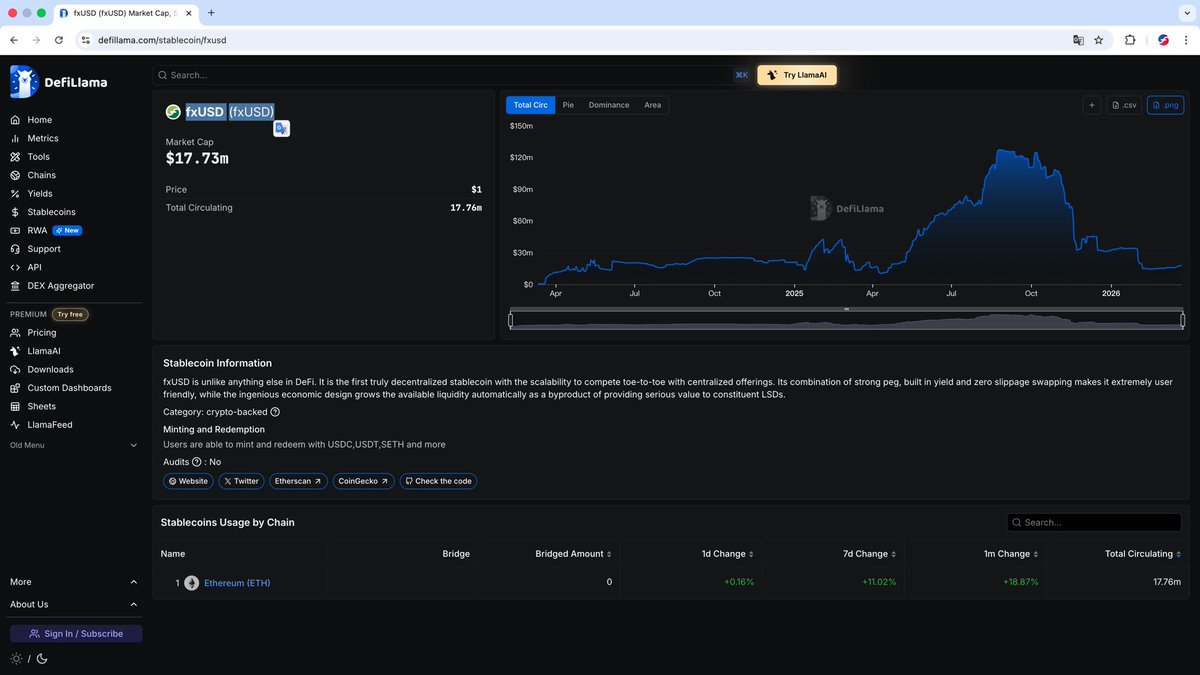Open a new browser tab
Image resolution: width=1200 pixels, height=675 pixels.
click(211, 12)
